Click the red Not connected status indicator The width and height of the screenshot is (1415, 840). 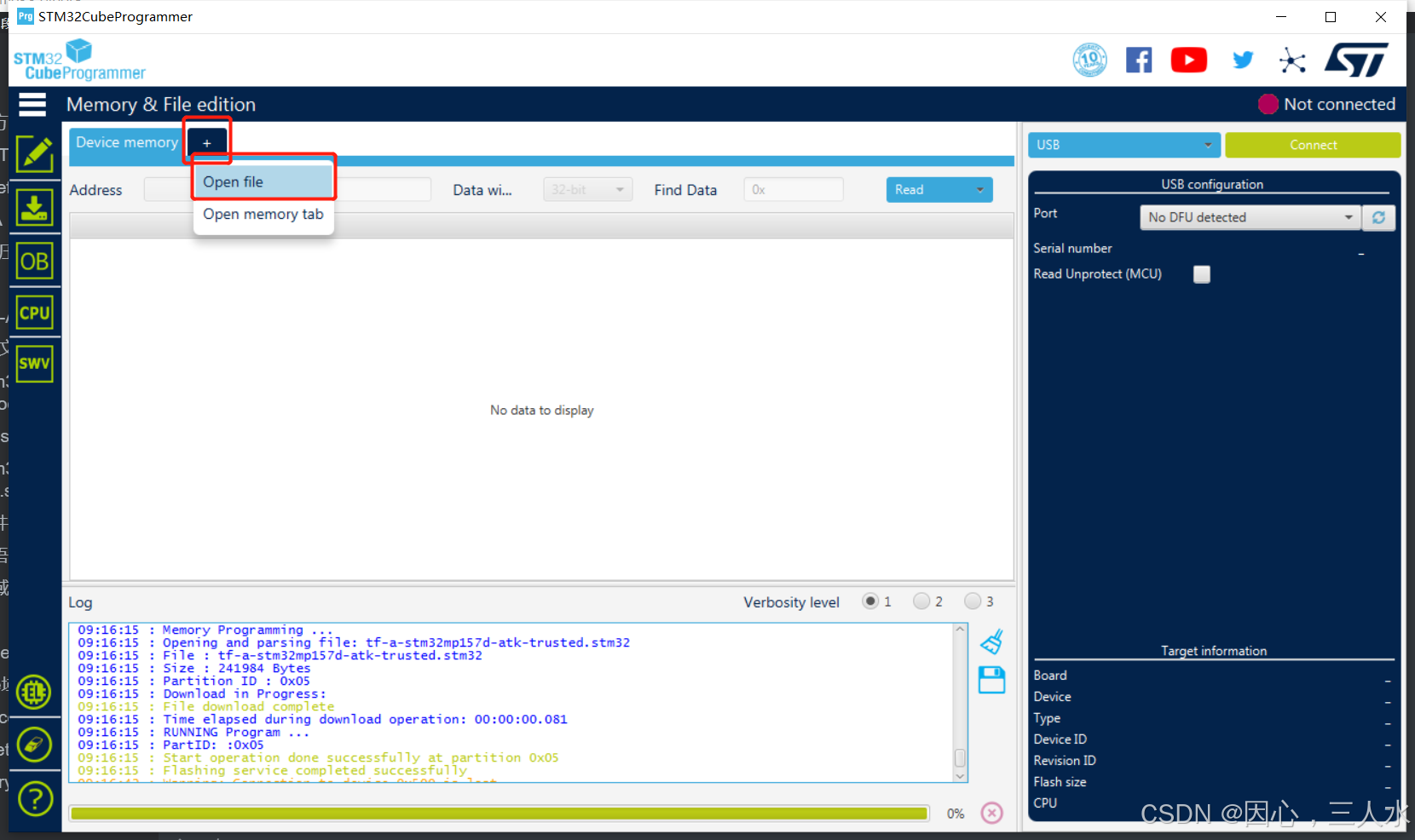[1268, 104]
